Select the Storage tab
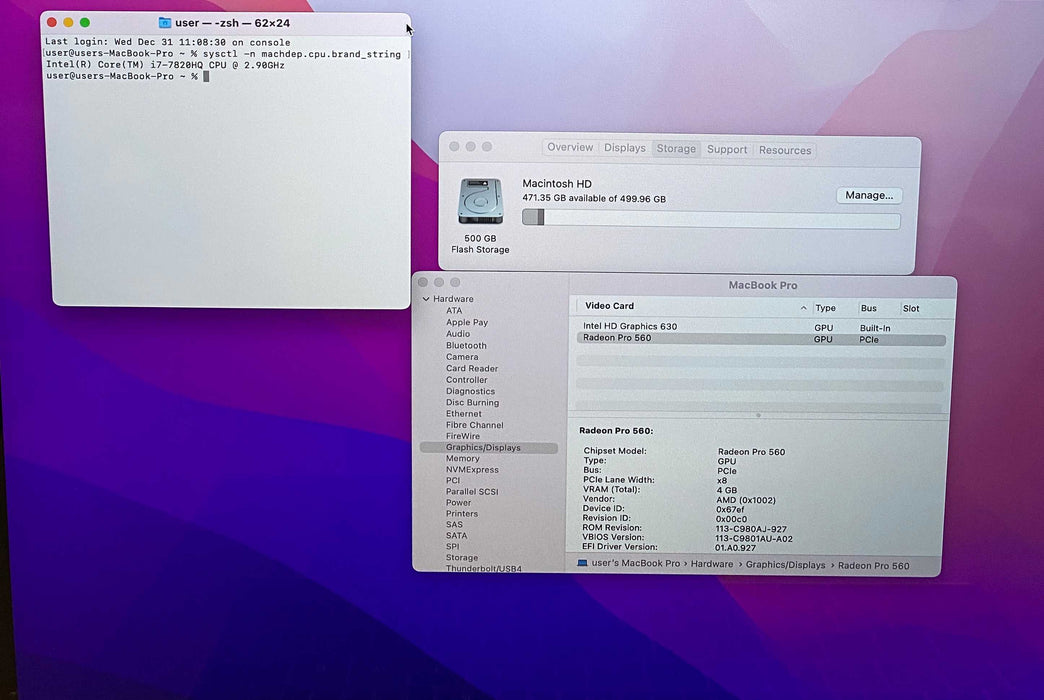 click(676, 149)
